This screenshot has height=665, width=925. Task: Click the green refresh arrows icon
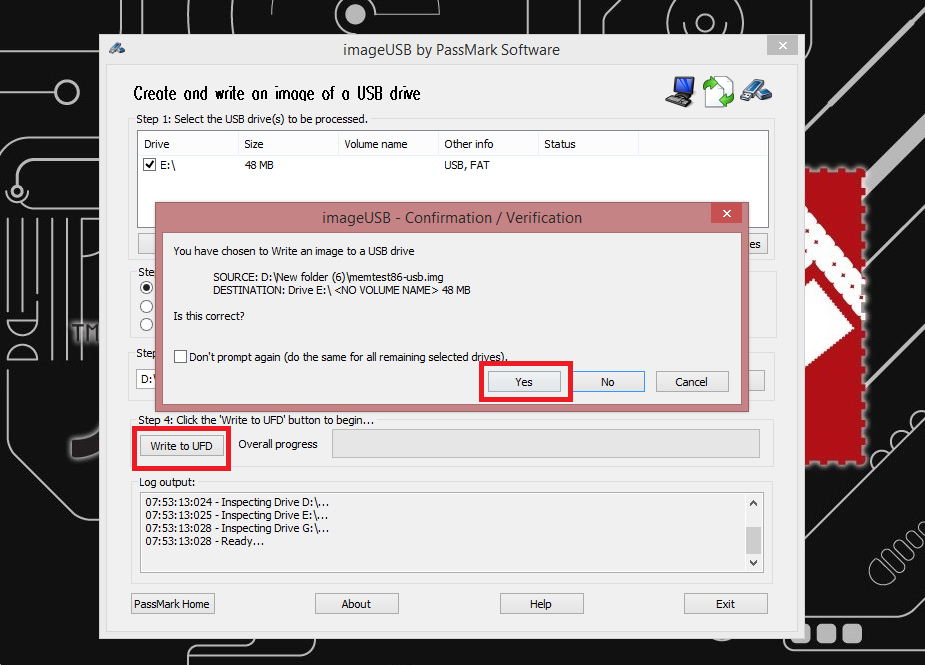click(x=718, y=91)
